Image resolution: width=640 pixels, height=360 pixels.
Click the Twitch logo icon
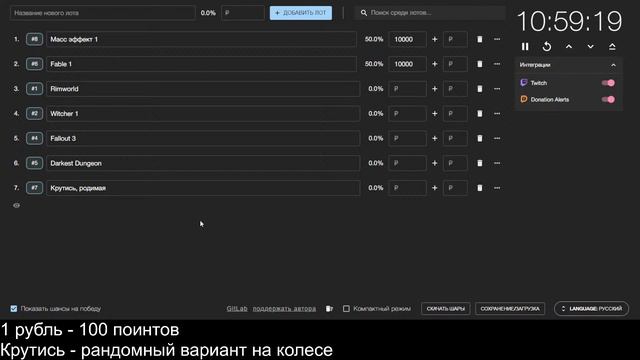pyautogui.click(x=524, y=83)
